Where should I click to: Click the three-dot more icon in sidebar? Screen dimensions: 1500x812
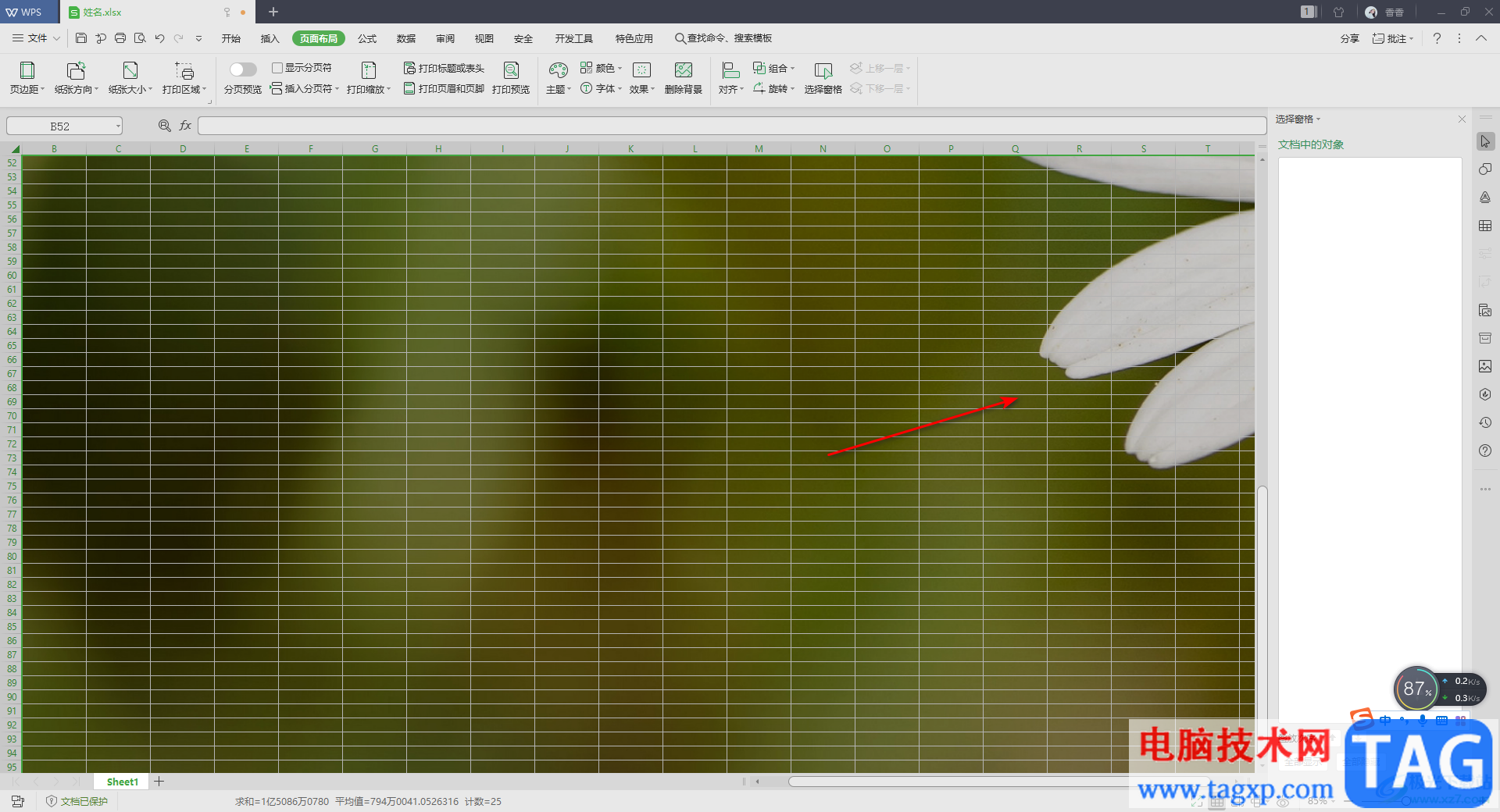[x=1485, y=490]
